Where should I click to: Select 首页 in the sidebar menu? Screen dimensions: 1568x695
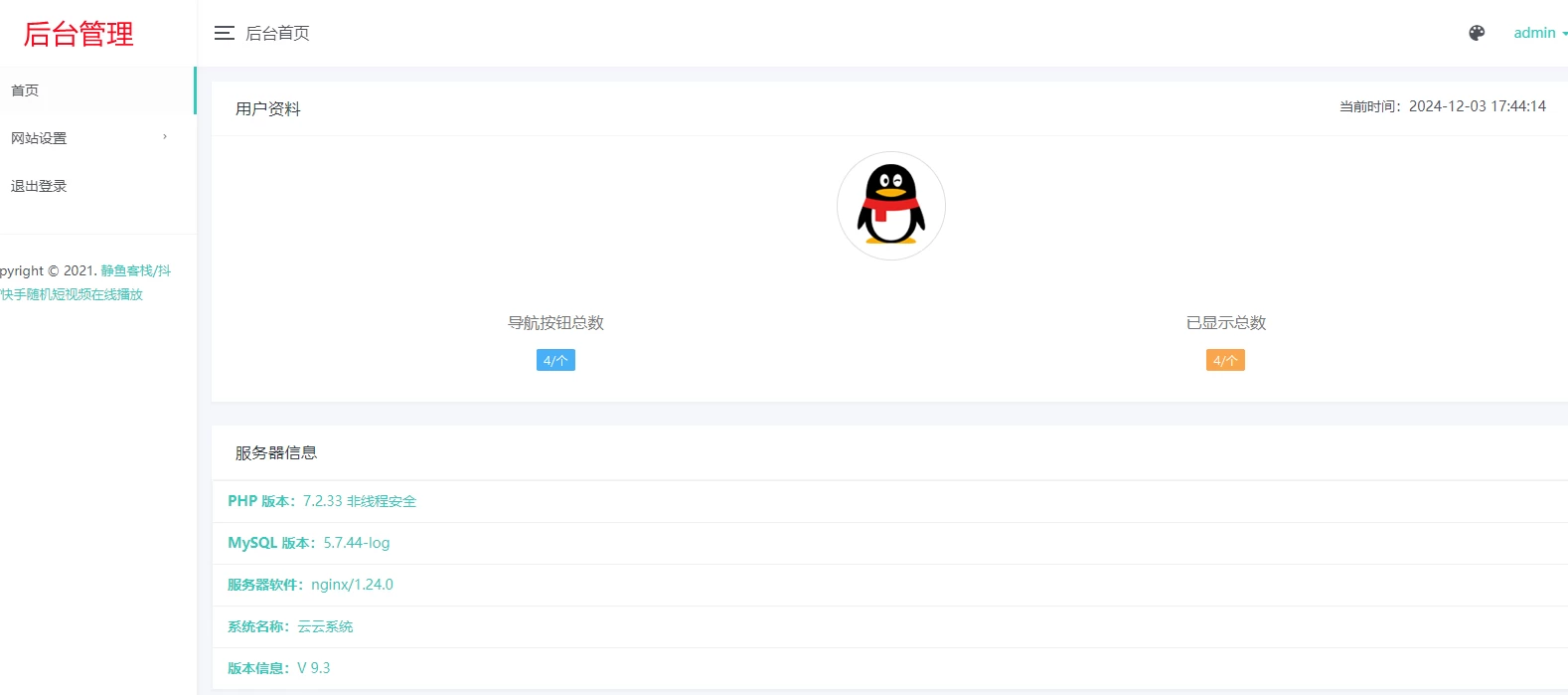point(97,90)
